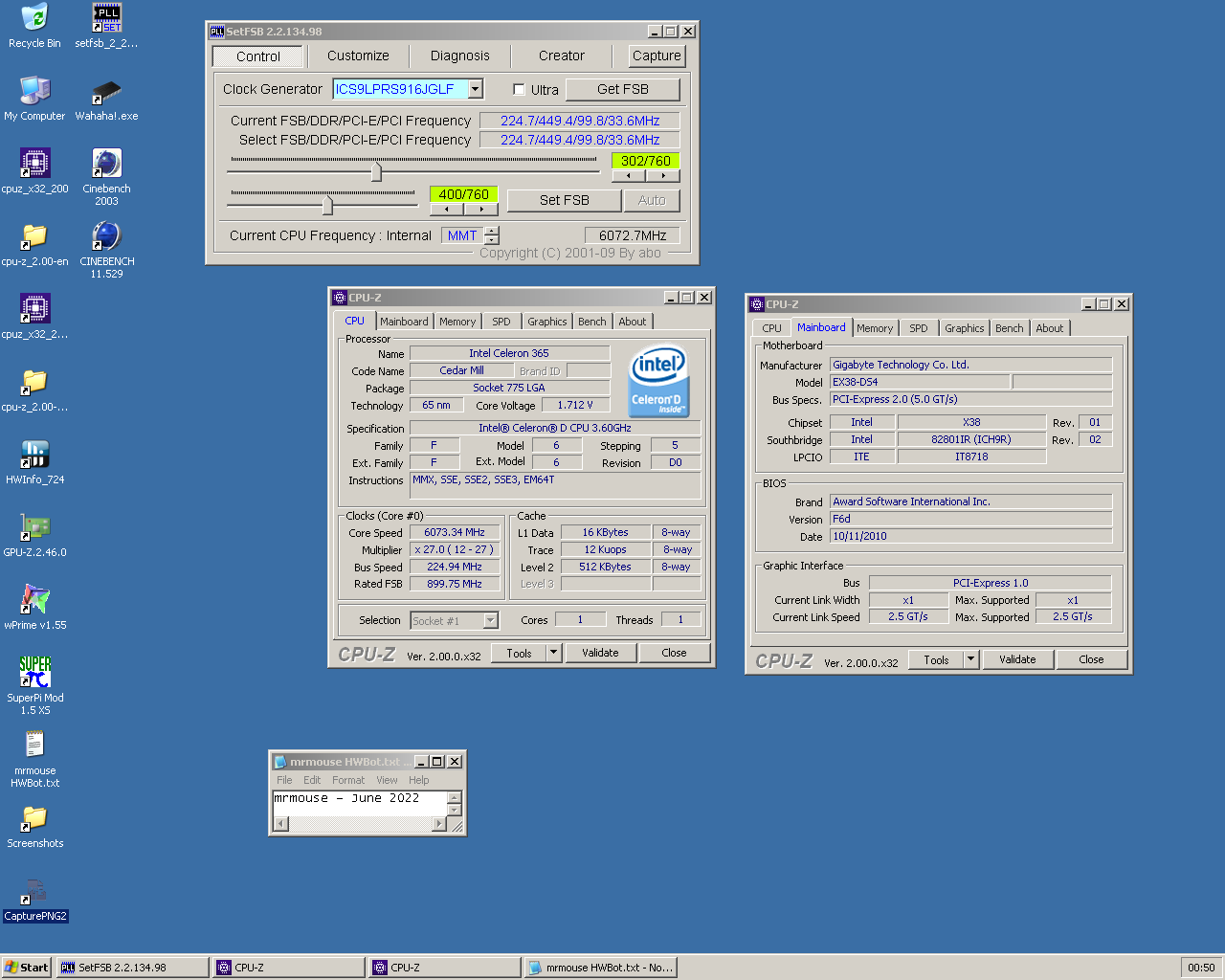Click the Notepad window title icon
The width and height of the screenshot is (1225, 980).
280,762
